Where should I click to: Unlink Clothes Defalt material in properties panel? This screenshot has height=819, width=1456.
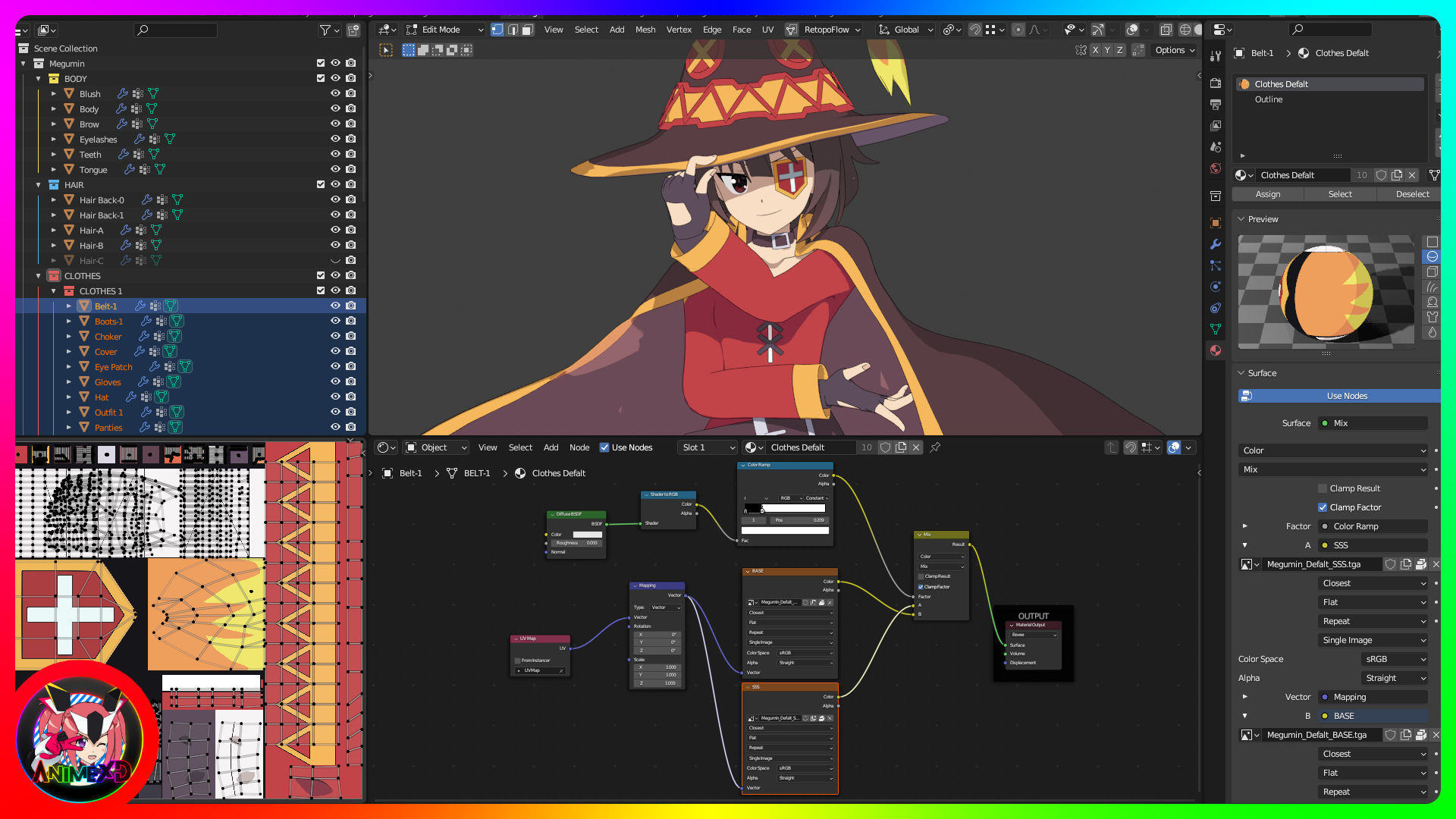(x=1412, y=175)
